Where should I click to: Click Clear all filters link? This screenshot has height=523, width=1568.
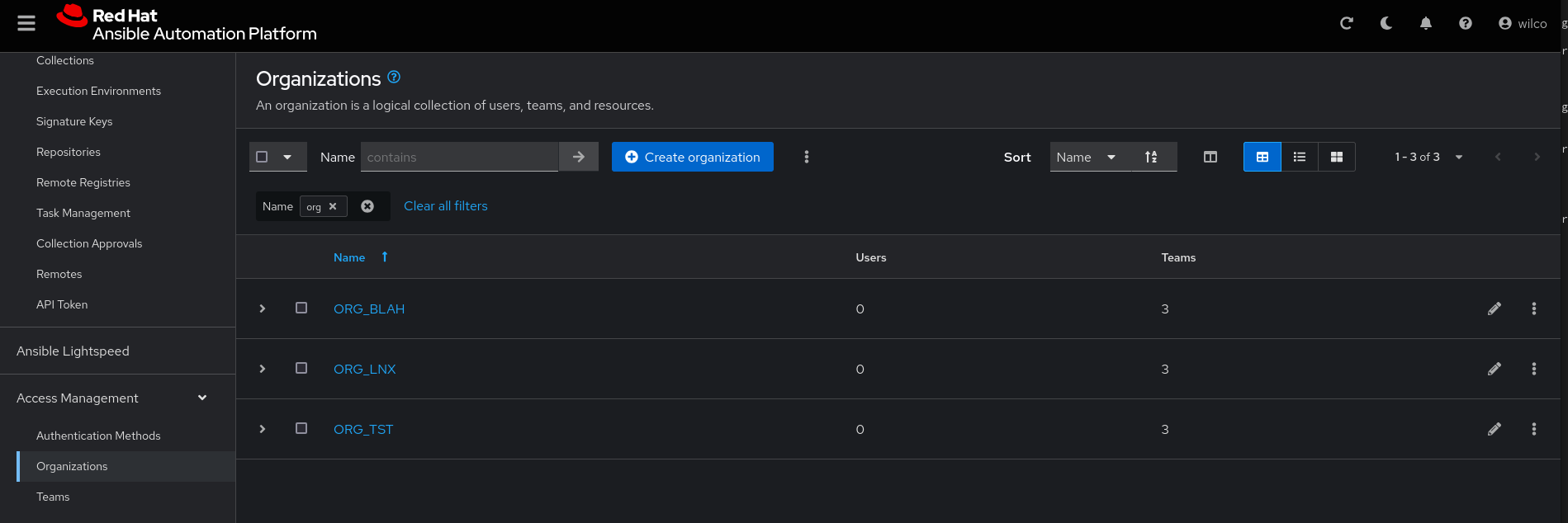pos(446,206)
